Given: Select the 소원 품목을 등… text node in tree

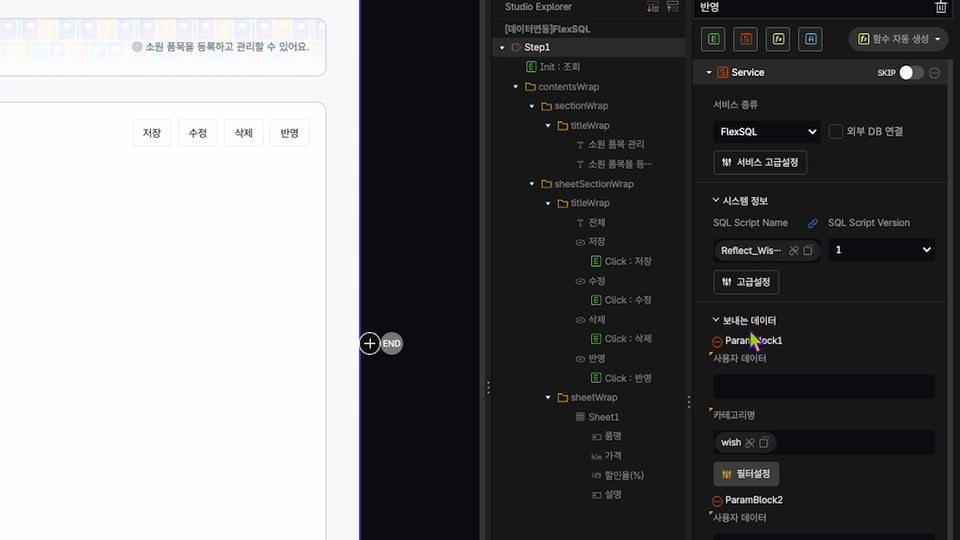Looking at the screenshot, I should [x=614, y=164].
